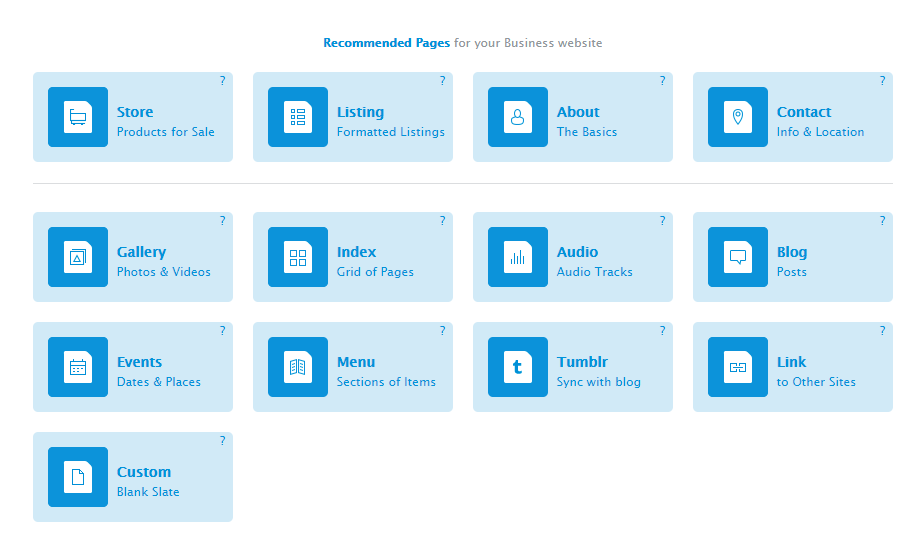Click the Tumblr card's question mark
917x556 pixels.
pyautogui.click(x=662, y=330)
